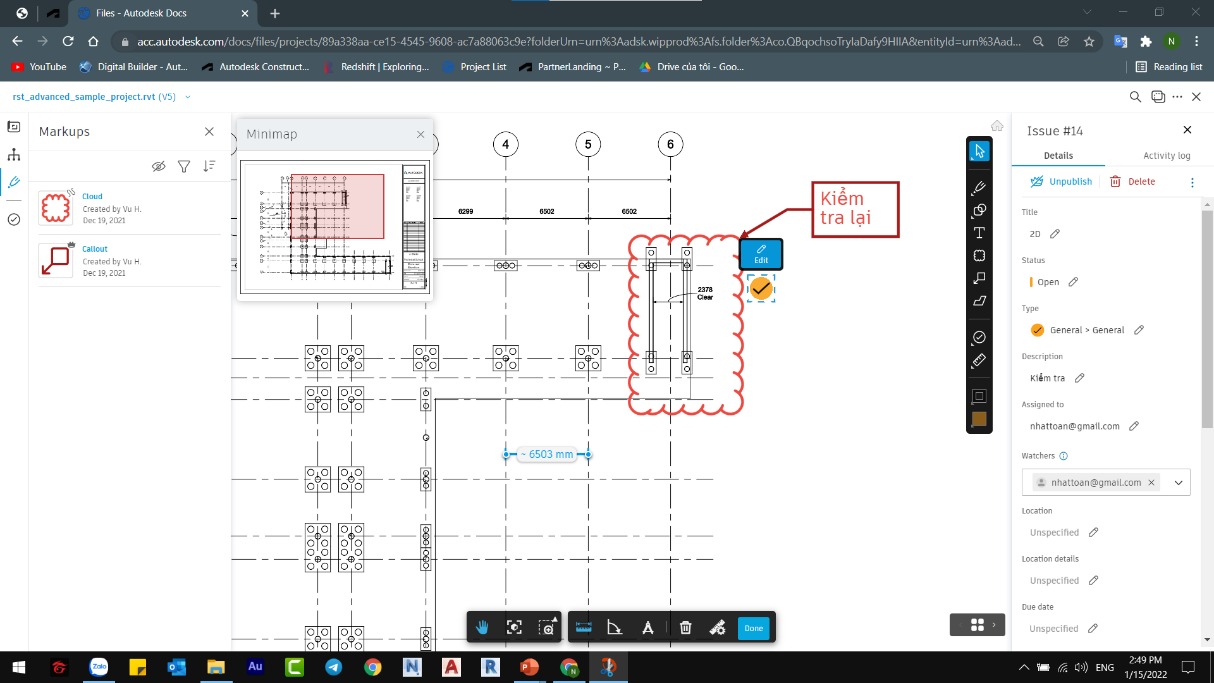
Task: Edit the Description pencil
Action: [1079, 378]
